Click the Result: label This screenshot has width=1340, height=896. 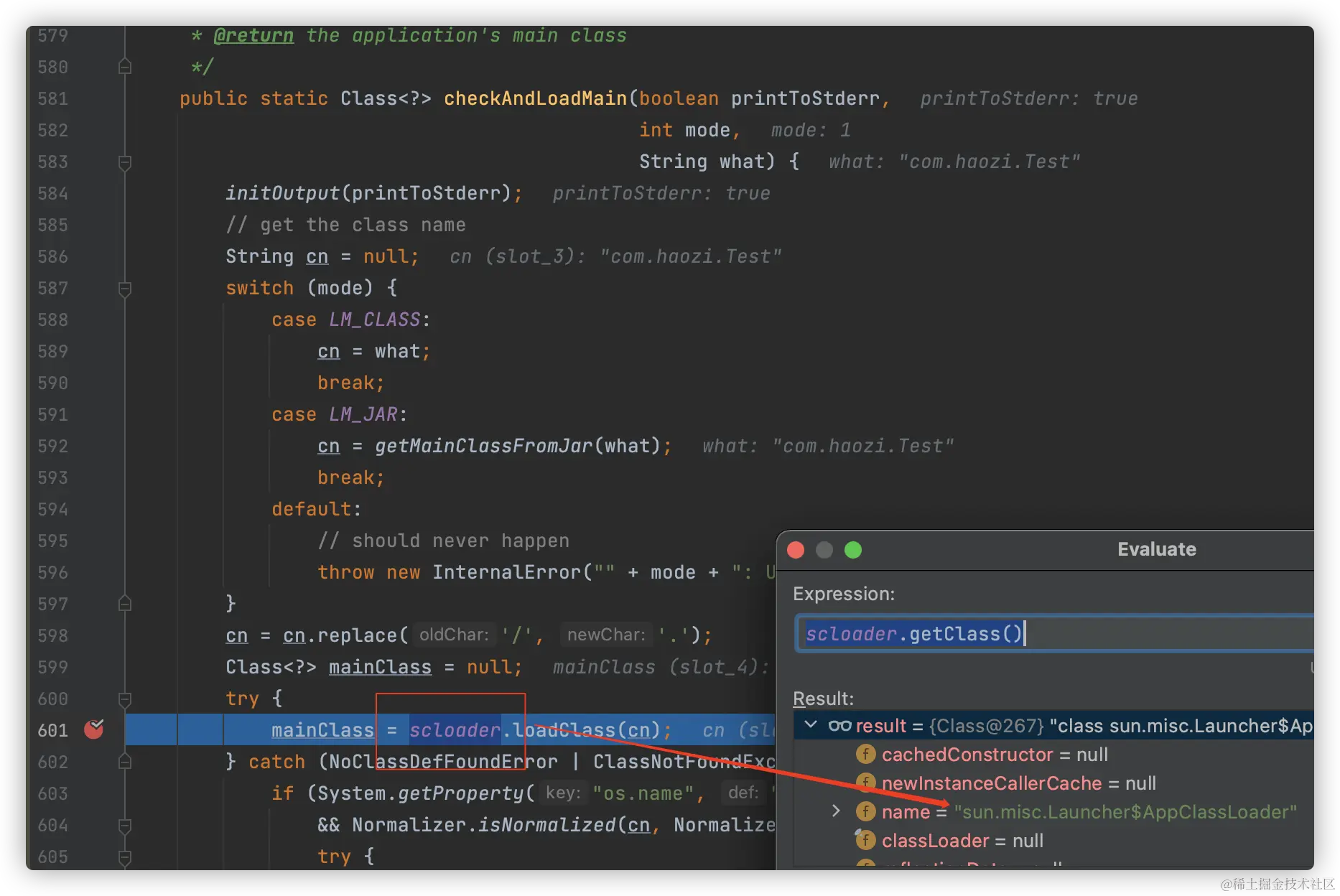[x=823, y=699]
